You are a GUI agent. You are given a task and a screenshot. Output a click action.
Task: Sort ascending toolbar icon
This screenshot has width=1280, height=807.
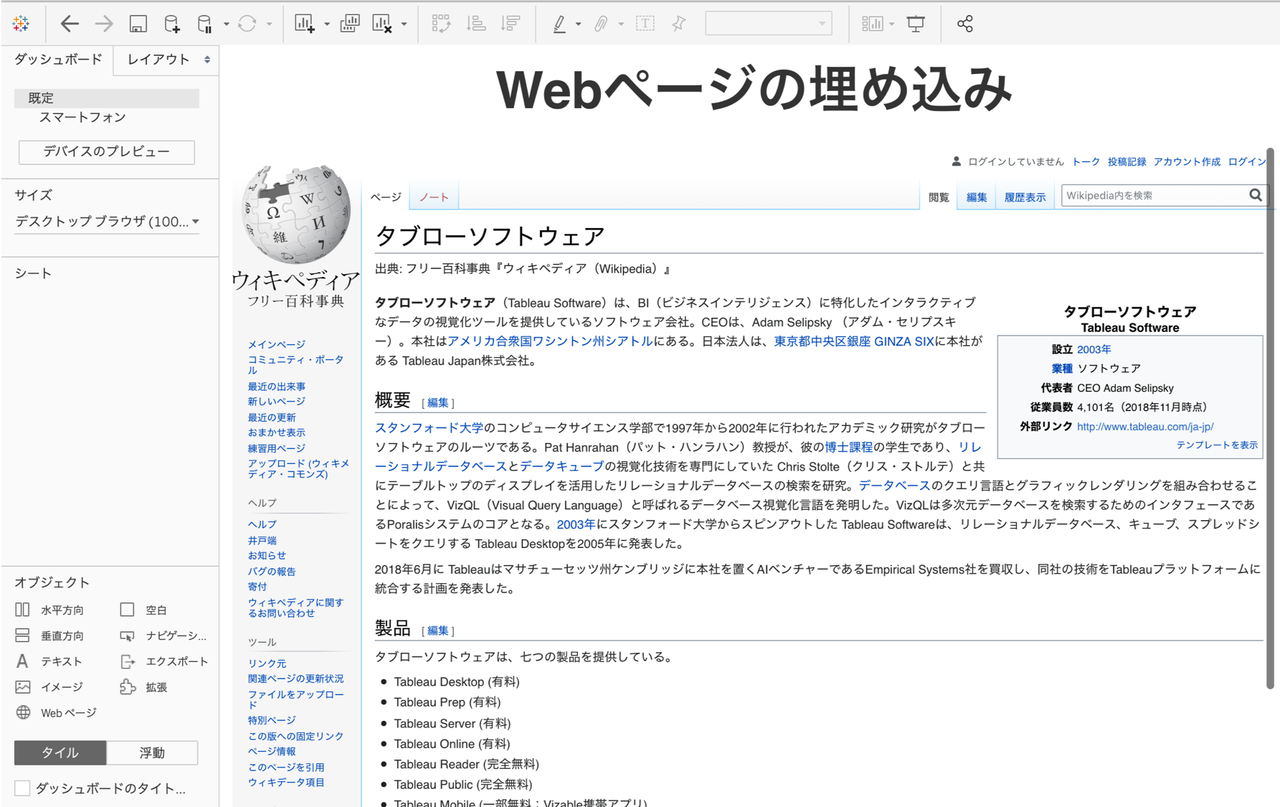pos(477,24)
